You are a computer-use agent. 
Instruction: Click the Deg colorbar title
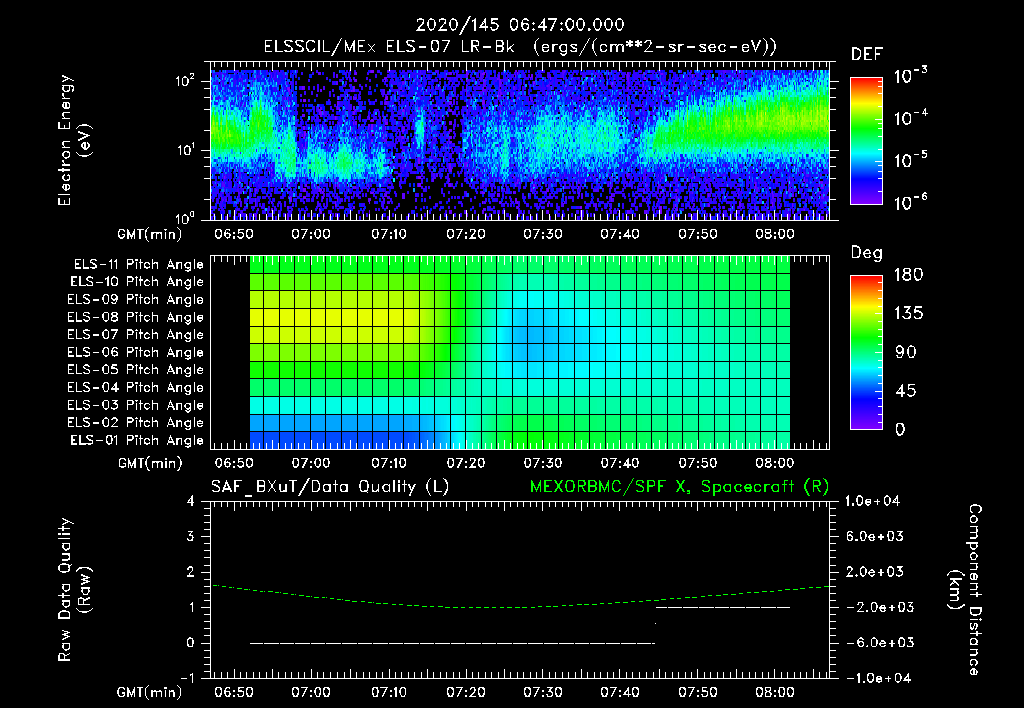[x=867, y=253]
